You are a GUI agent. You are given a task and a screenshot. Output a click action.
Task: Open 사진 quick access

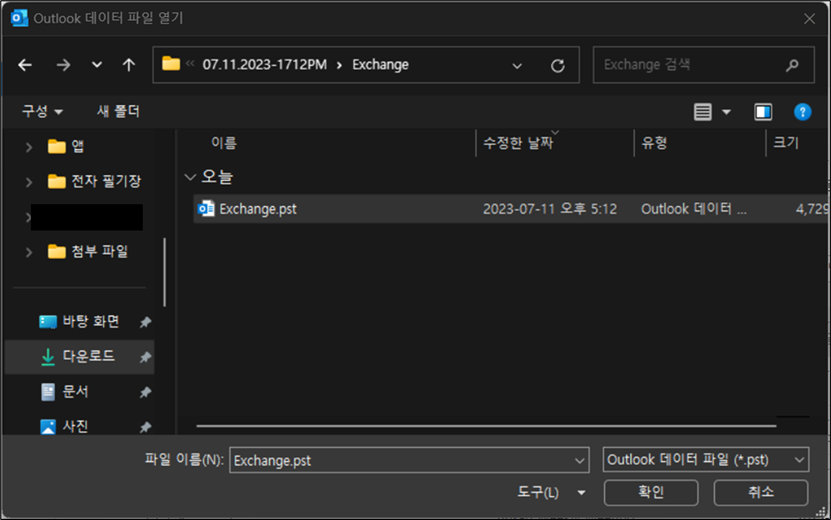(65, 426)
